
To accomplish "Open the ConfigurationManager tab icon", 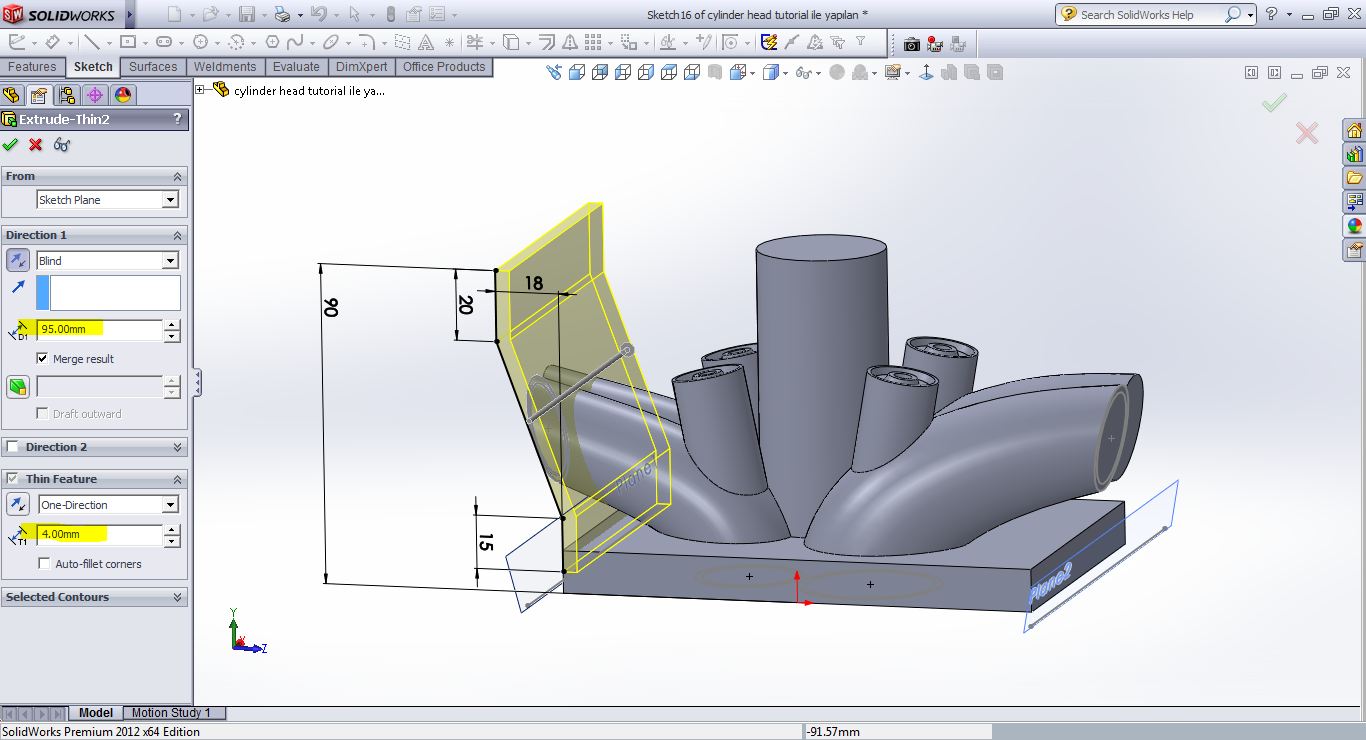I will 67,95.
